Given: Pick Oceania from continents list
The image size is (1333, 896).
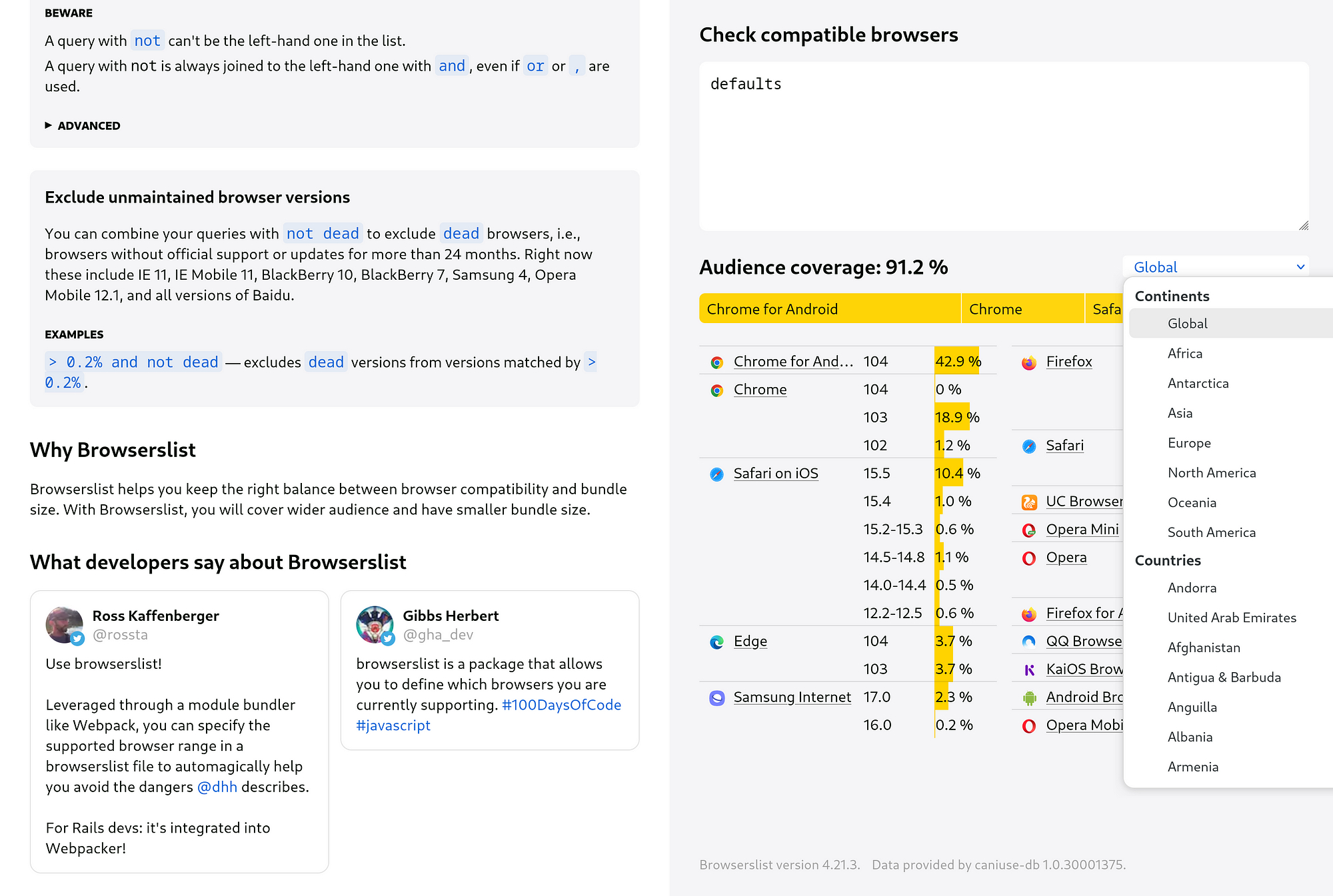Looking at the screenshot, I should point(1230,502).
